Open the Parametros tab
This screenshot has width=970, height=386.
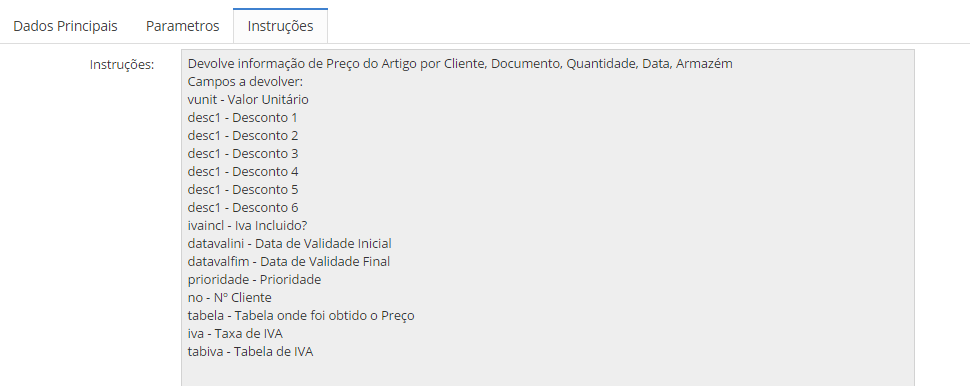(x=182, y=26)
